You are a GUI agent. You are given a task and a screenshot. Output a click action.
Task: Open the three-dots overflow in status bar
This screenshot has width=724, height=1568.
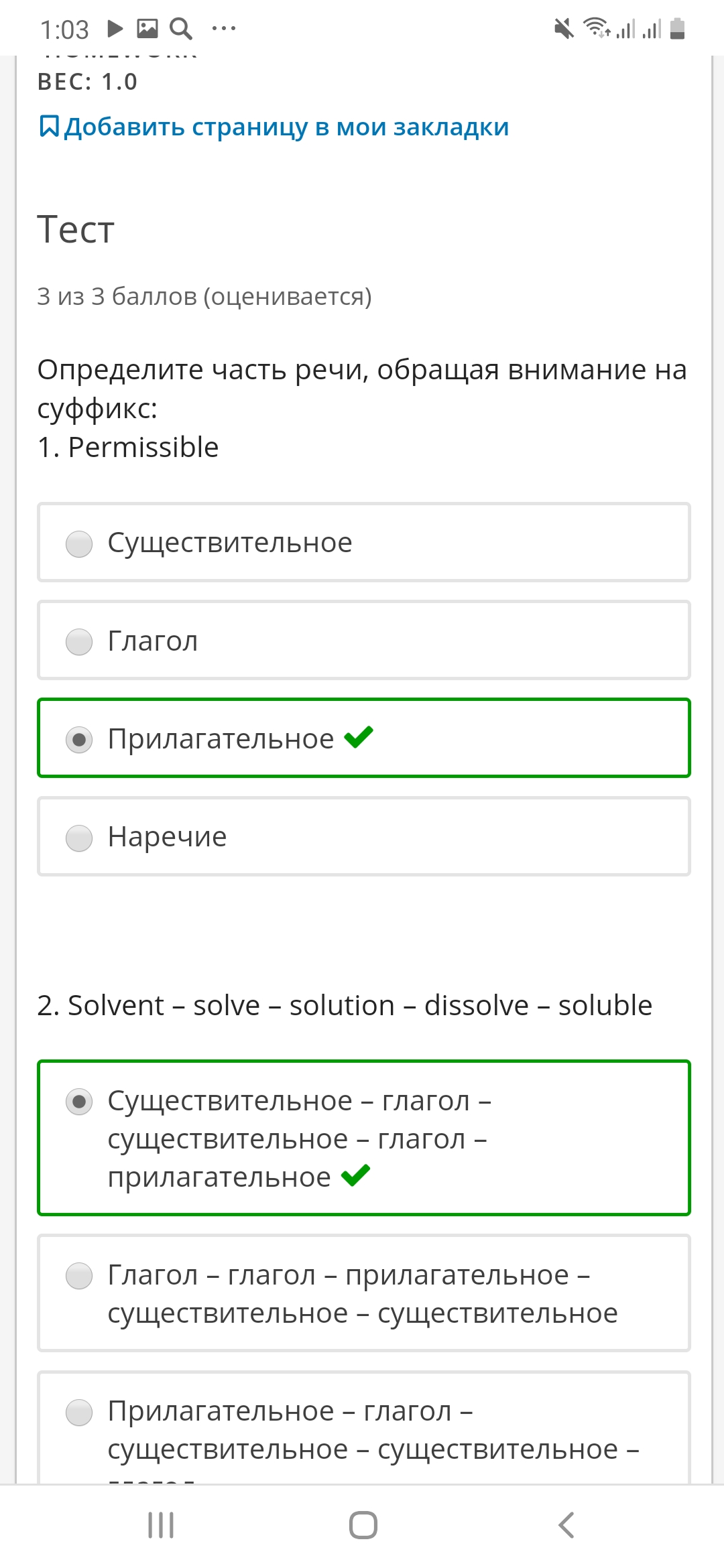coord(224,28)
